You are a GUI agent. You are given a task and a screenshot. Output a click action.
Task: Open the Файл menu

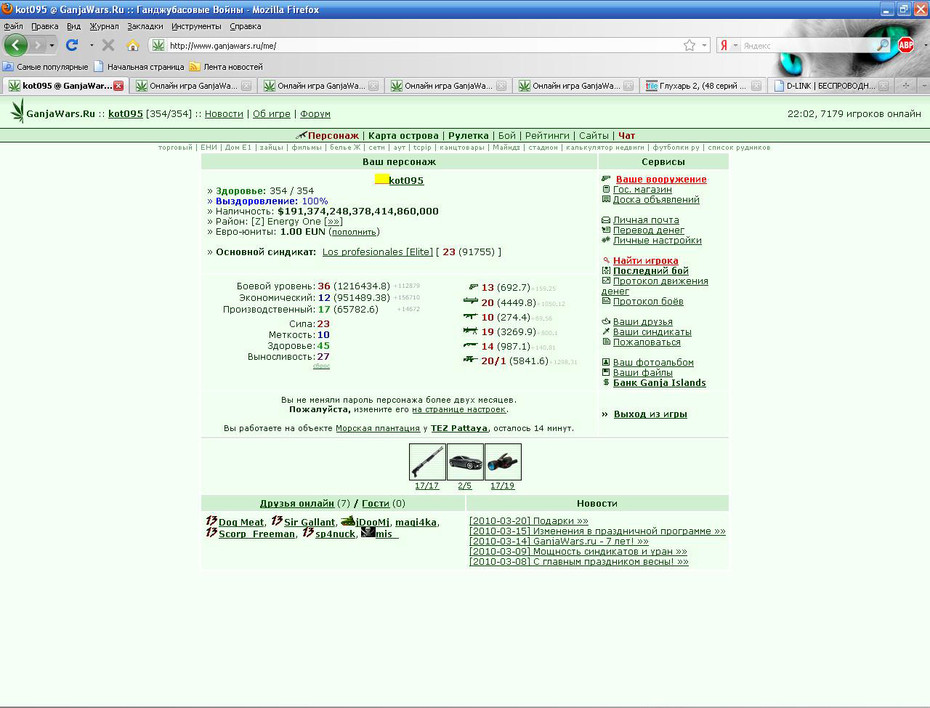[x=13, y=26]
